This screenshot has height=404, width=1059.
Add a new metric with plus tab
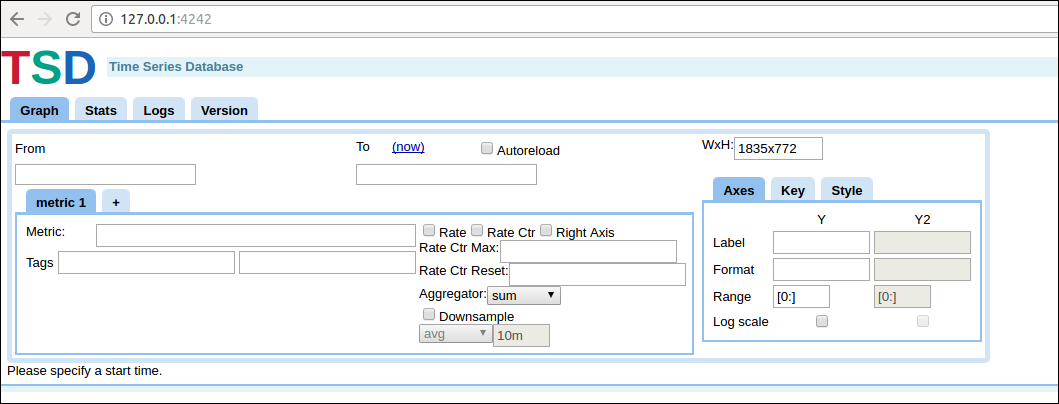click(116, 202)
